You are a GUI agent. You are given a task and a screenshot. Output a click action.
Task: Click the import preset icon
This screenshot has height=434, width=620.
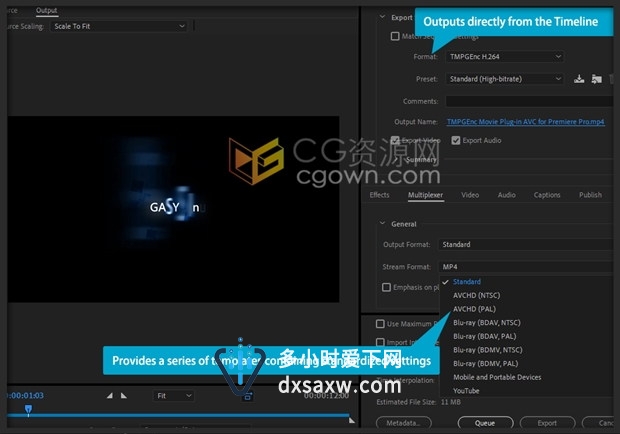click(x=596, y=79)
